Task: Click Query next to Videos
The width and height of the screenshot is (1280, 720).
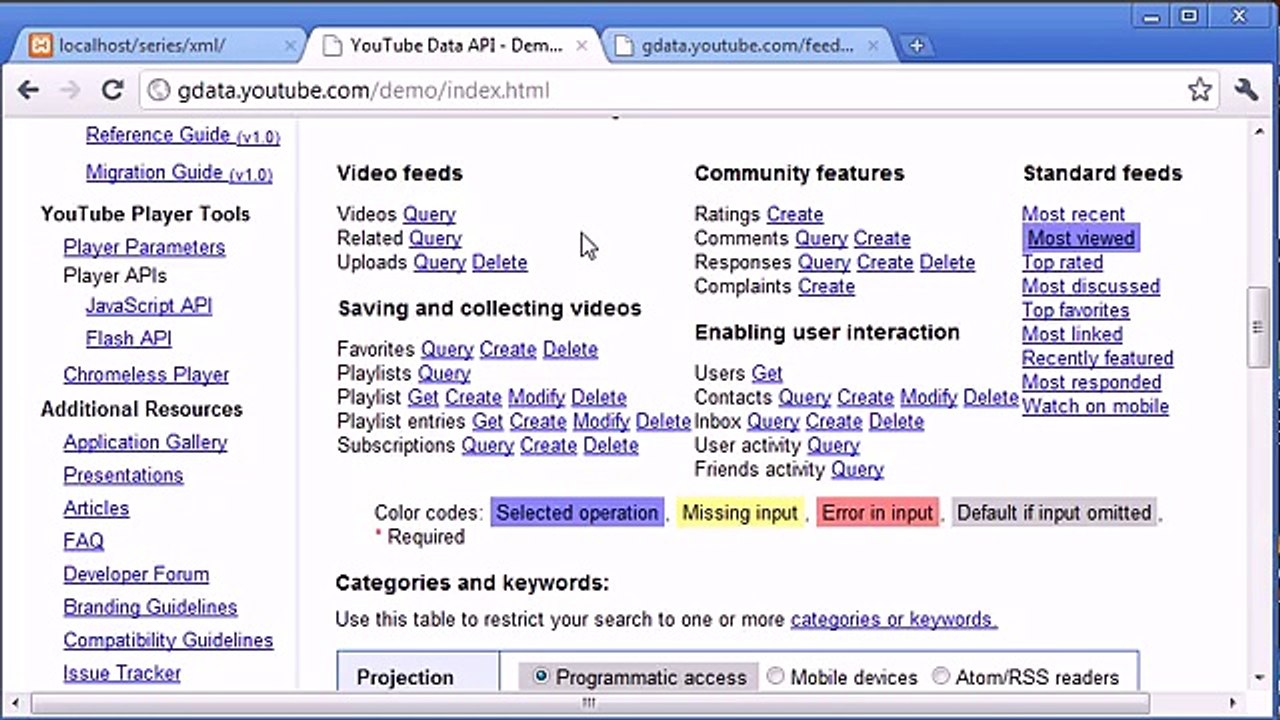Action: (x=429, y=214)
